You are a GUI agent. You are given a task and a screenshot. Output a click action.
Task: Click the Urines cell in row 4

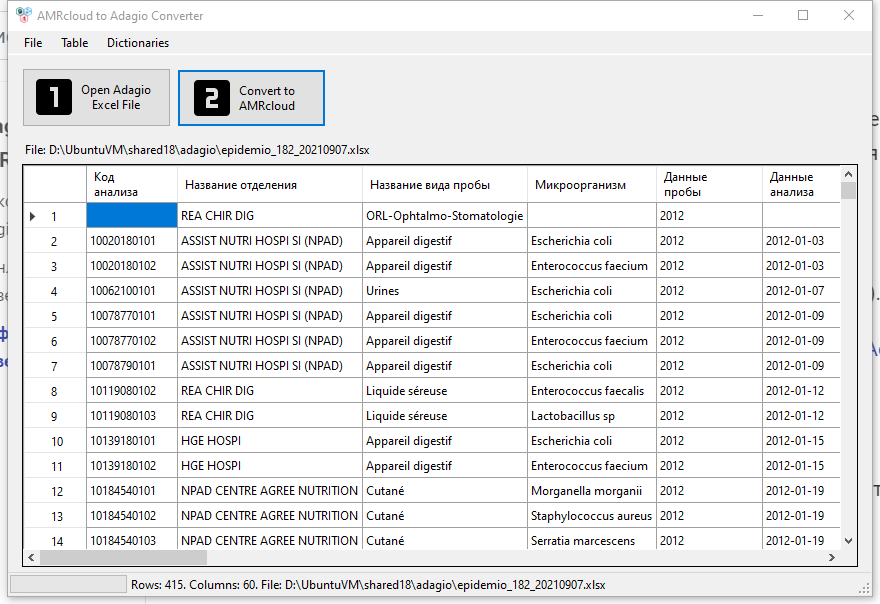point(445,291)
